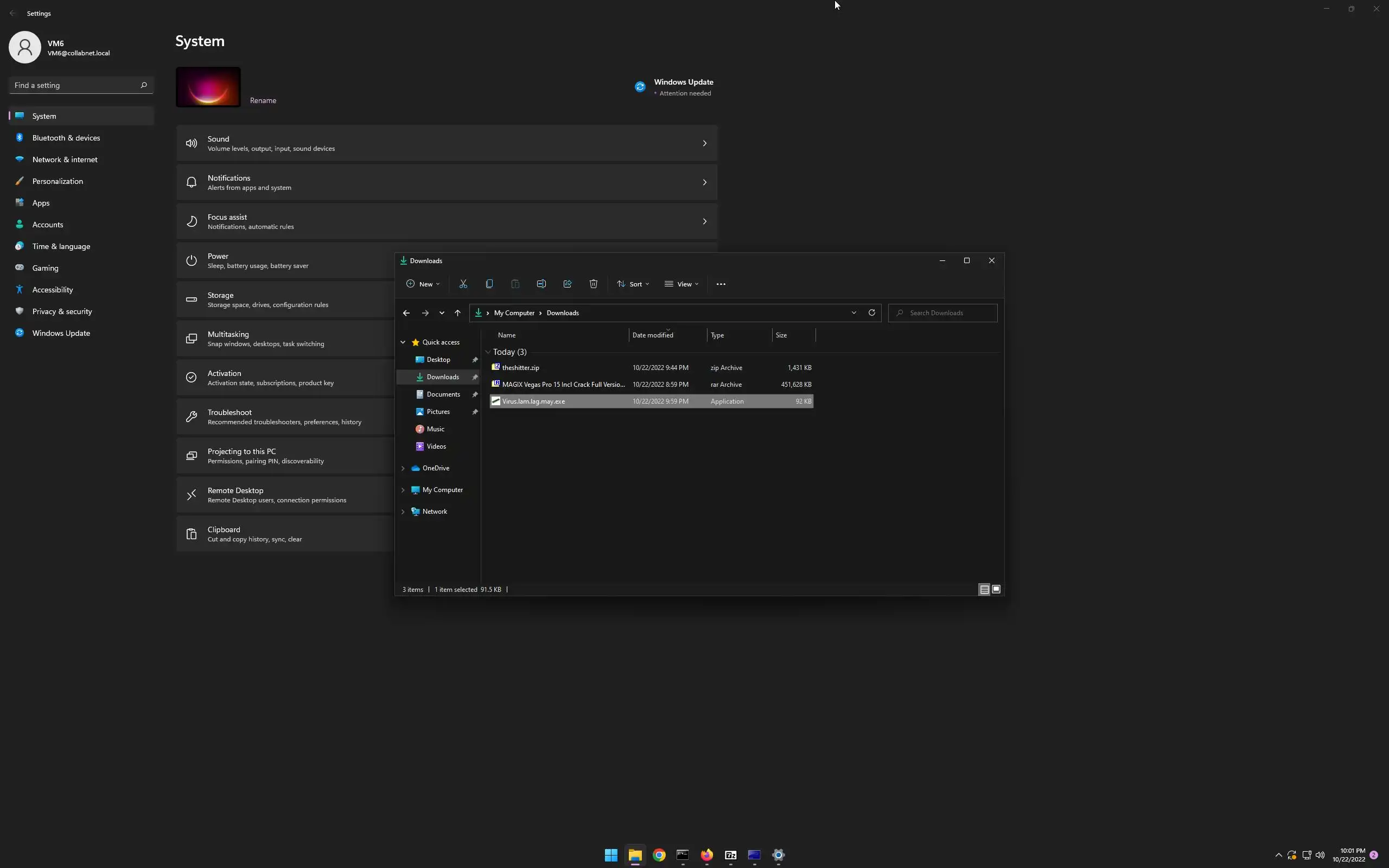
Task: Click the Share icon in Explorer toolbar
Action: 567,284
